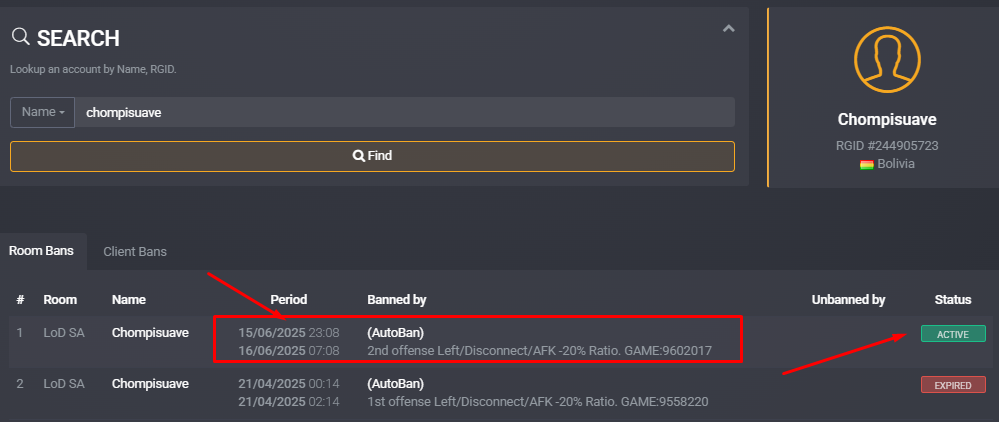
Task: Click the Period column header
Action: click(x=289, y=300)
